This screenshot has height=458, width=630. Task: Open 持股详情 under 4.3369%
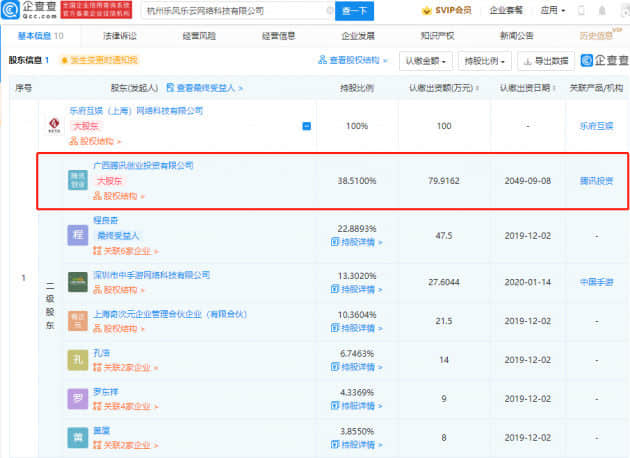pyautogui.click(x=356, y=406)
